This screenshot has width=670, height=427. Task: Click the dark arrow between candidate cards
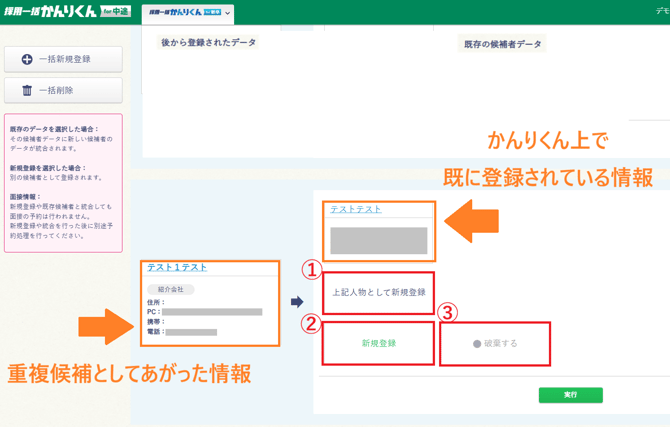coord(297,302)
